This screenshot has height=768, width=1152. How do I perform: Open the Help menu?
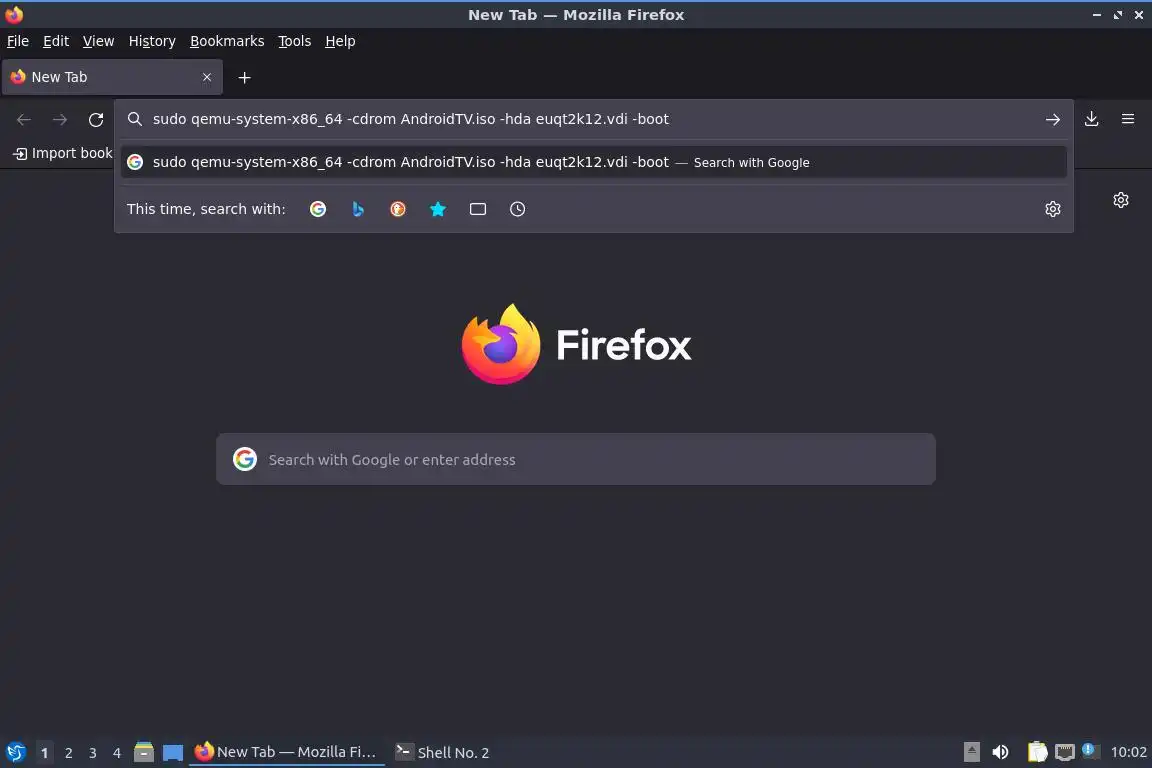(340, 41)
